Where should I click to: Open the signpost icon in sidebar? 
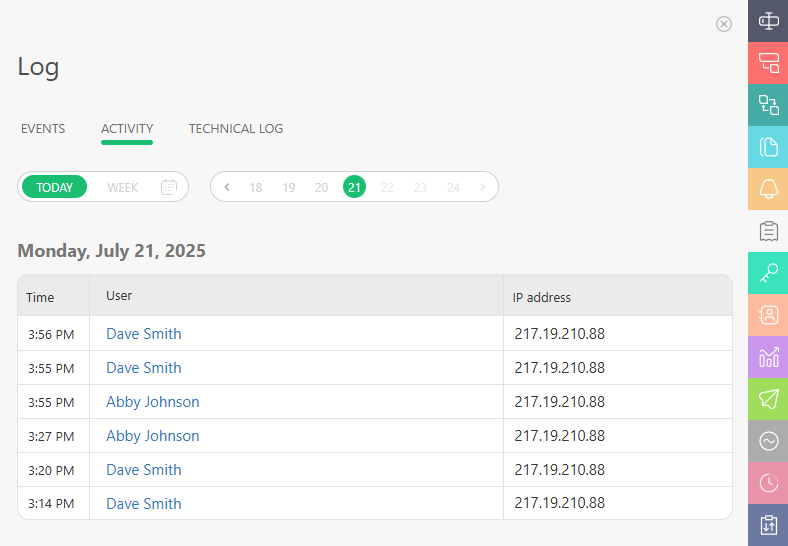(x=768, y=21)
